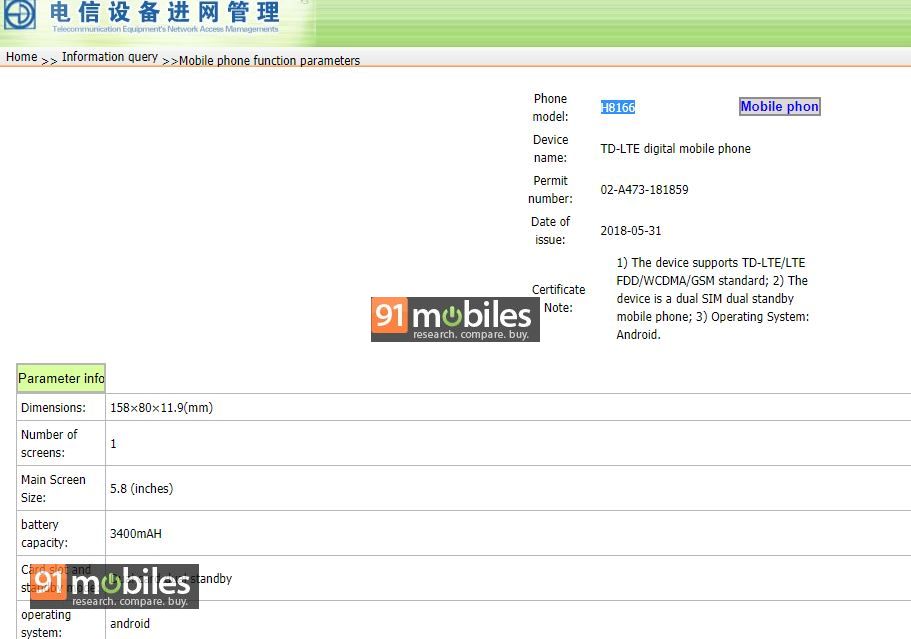
Task: Open the Parameter info tab
Action: coord(61,378)
